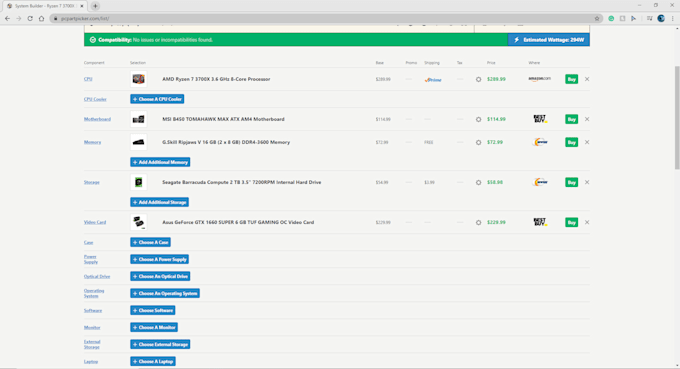This screenshot has width=680, height=369.
Task: Open the browser home page
Action: (x=41, y=18)
